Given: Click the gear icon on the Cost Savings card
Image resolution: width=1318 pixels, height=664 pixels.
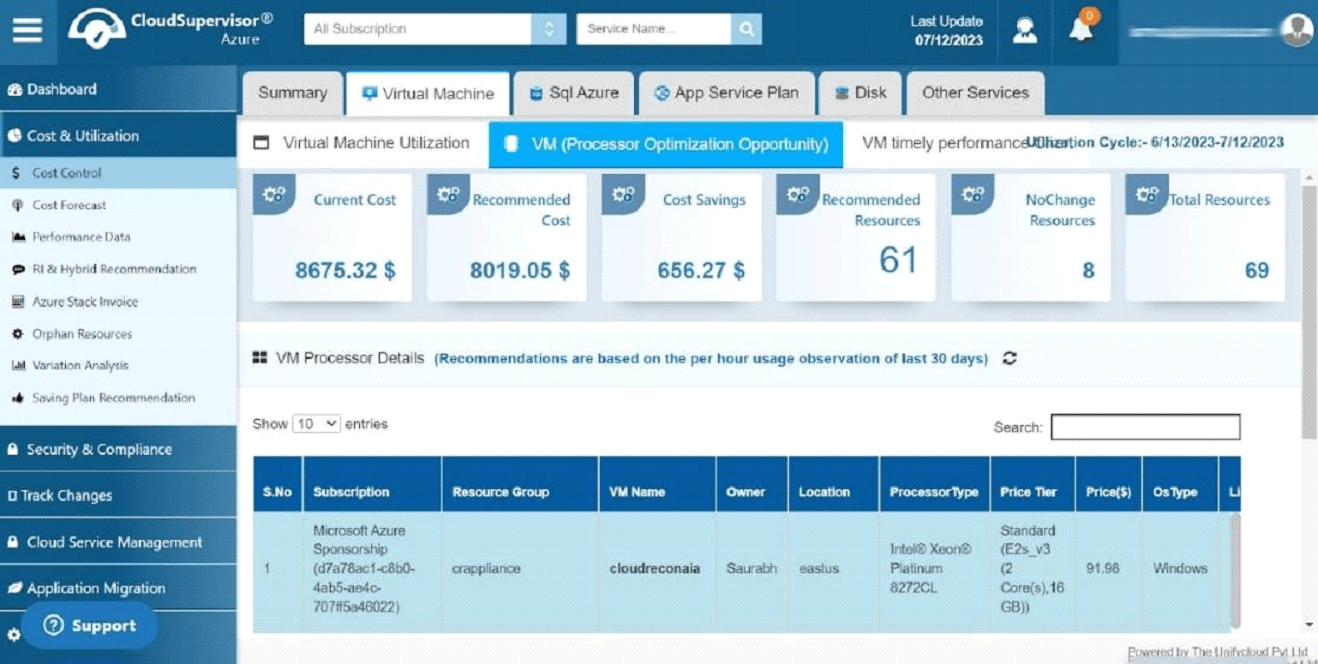Looking at the screenshot, I should point(623,195).
